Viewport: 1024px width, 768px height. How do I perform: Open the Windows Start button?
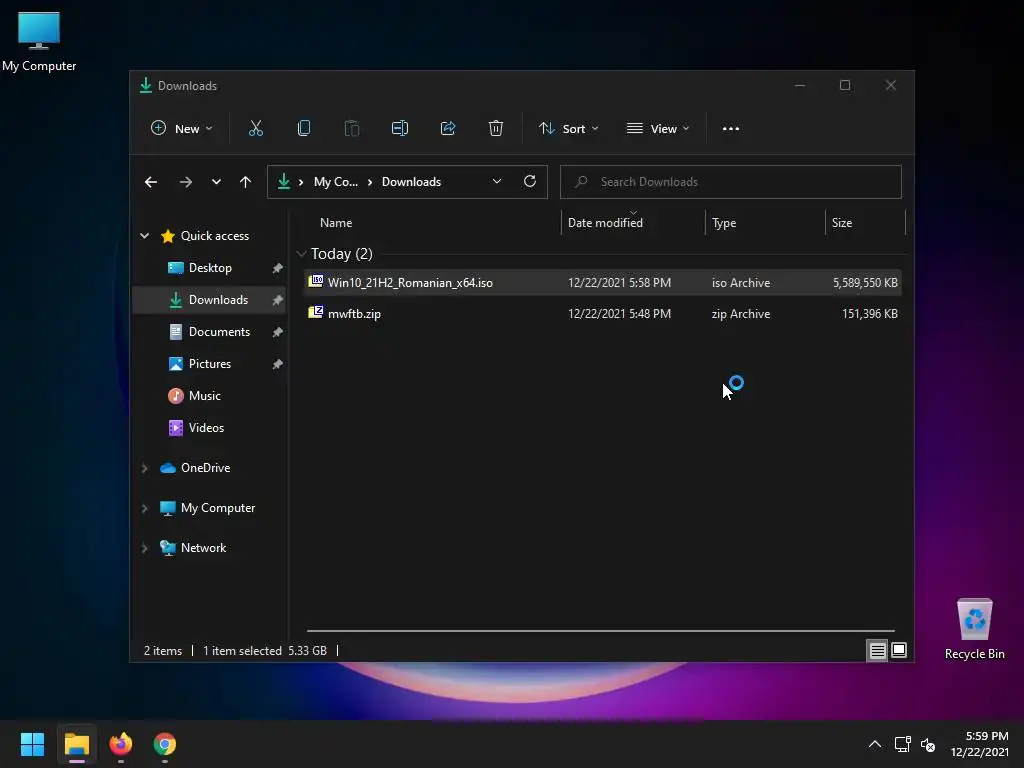tap(32, 744)
